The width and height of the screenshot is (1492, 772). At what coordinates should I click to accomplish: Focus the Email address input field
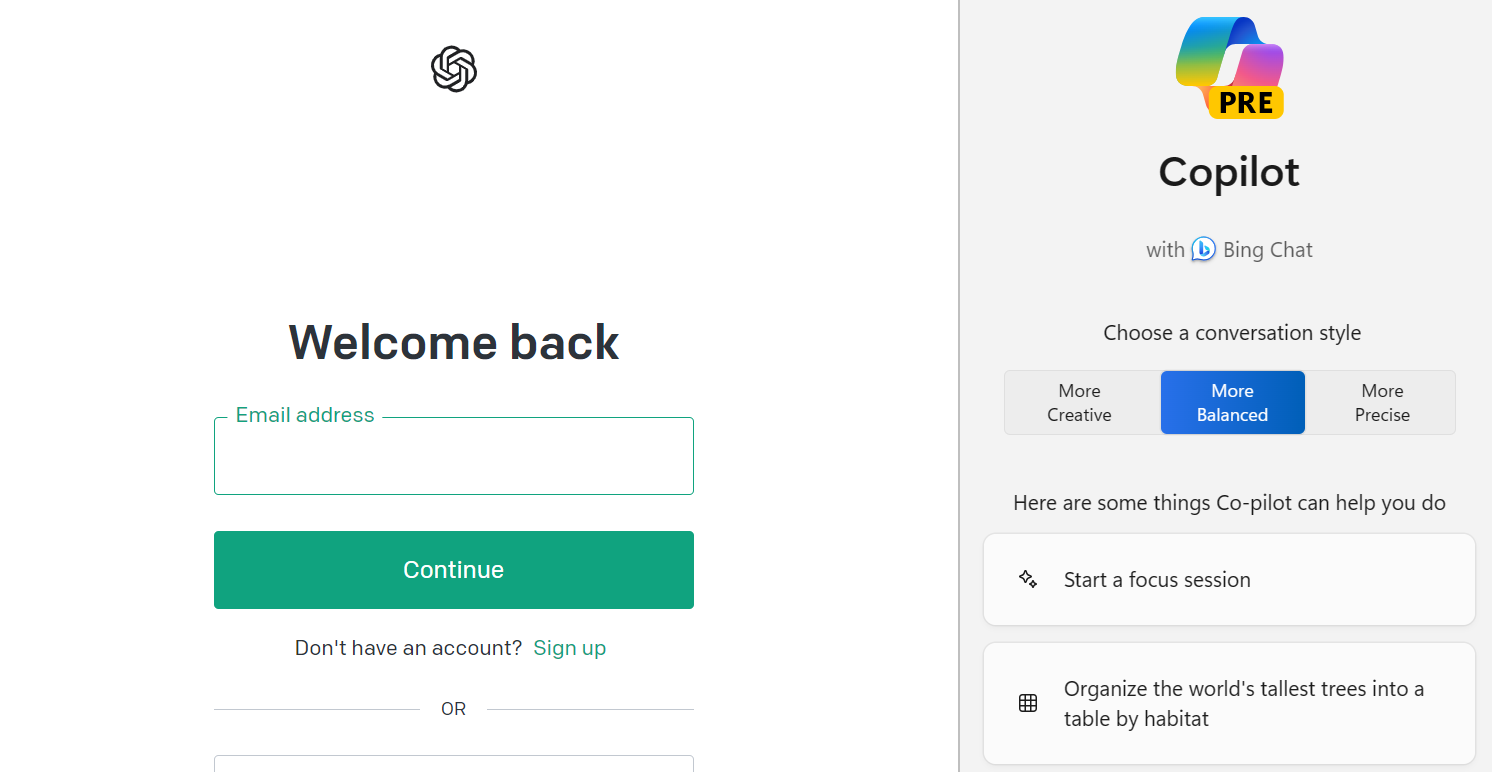pos(454,456)
